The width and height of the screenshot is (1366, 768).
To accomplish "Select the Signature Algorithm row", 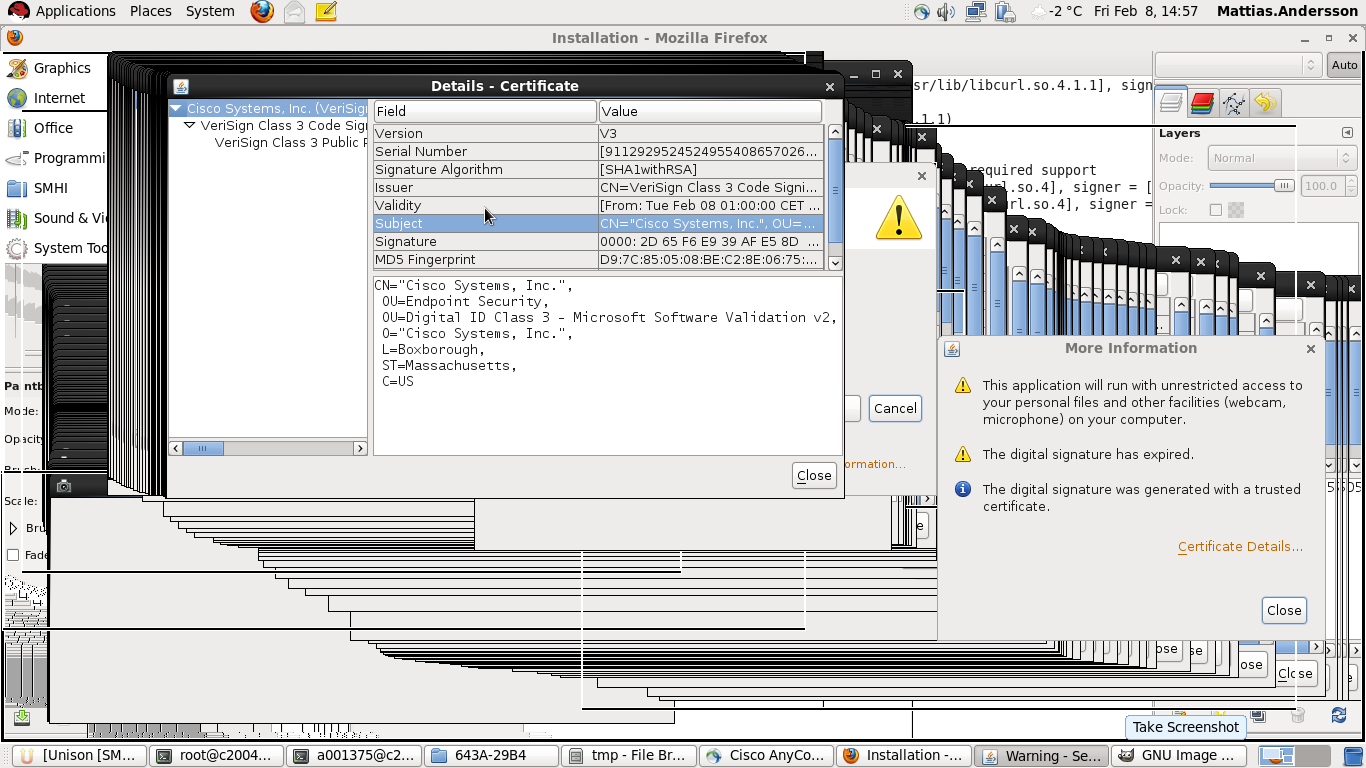I will click(x=598, y=169).
